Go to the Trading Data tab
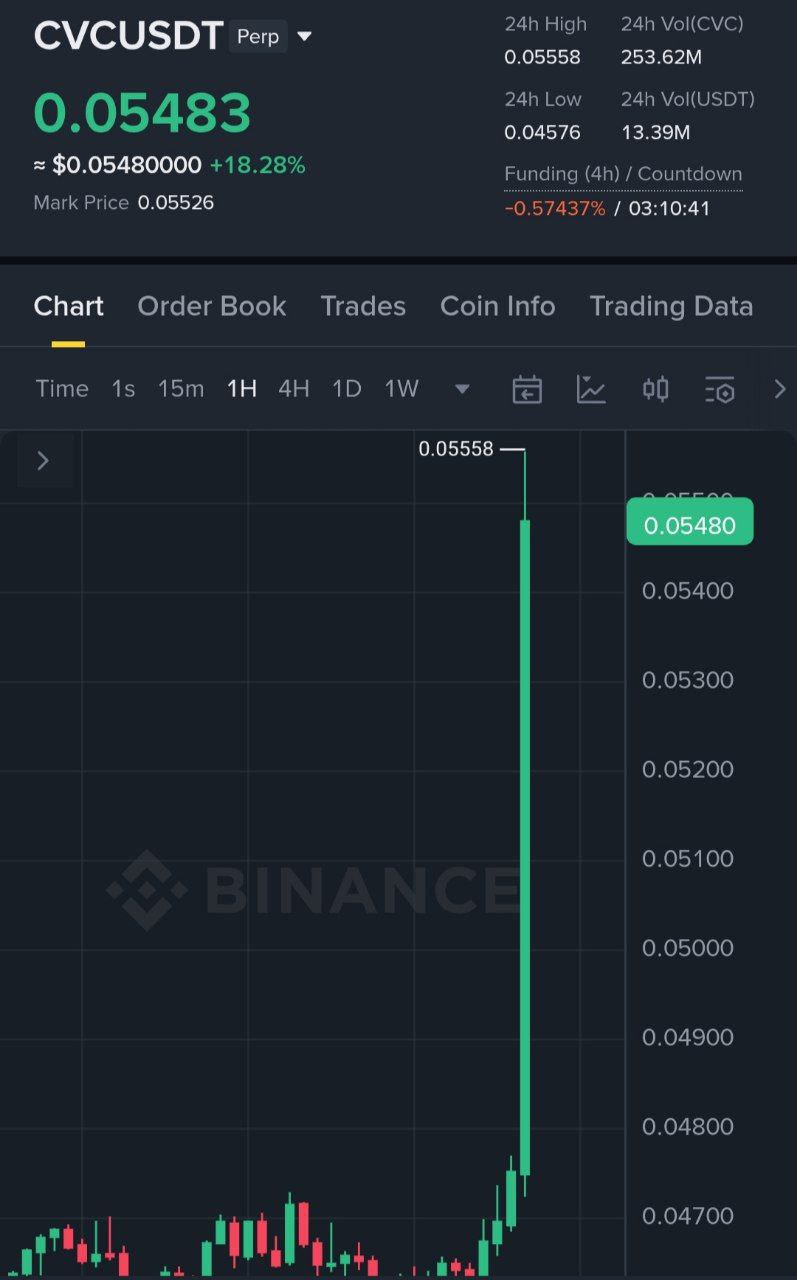Screen dimensions: 797x1280 [x=671, y=306]
